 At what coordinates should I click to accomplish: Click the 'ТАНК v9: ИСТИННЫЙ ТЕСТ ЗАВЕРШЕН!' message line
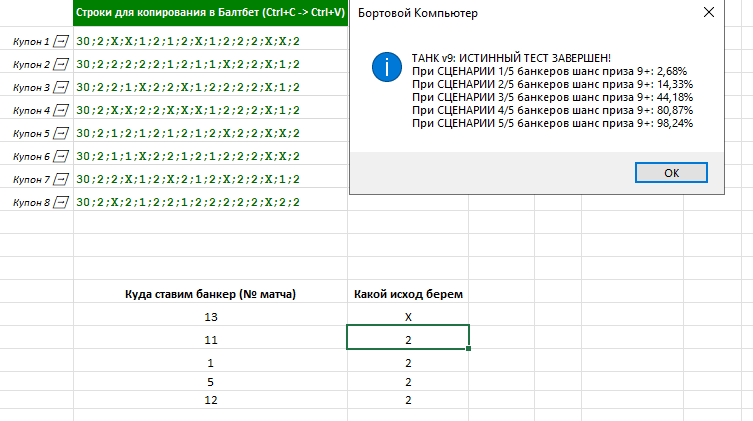(x=511, y=58)
